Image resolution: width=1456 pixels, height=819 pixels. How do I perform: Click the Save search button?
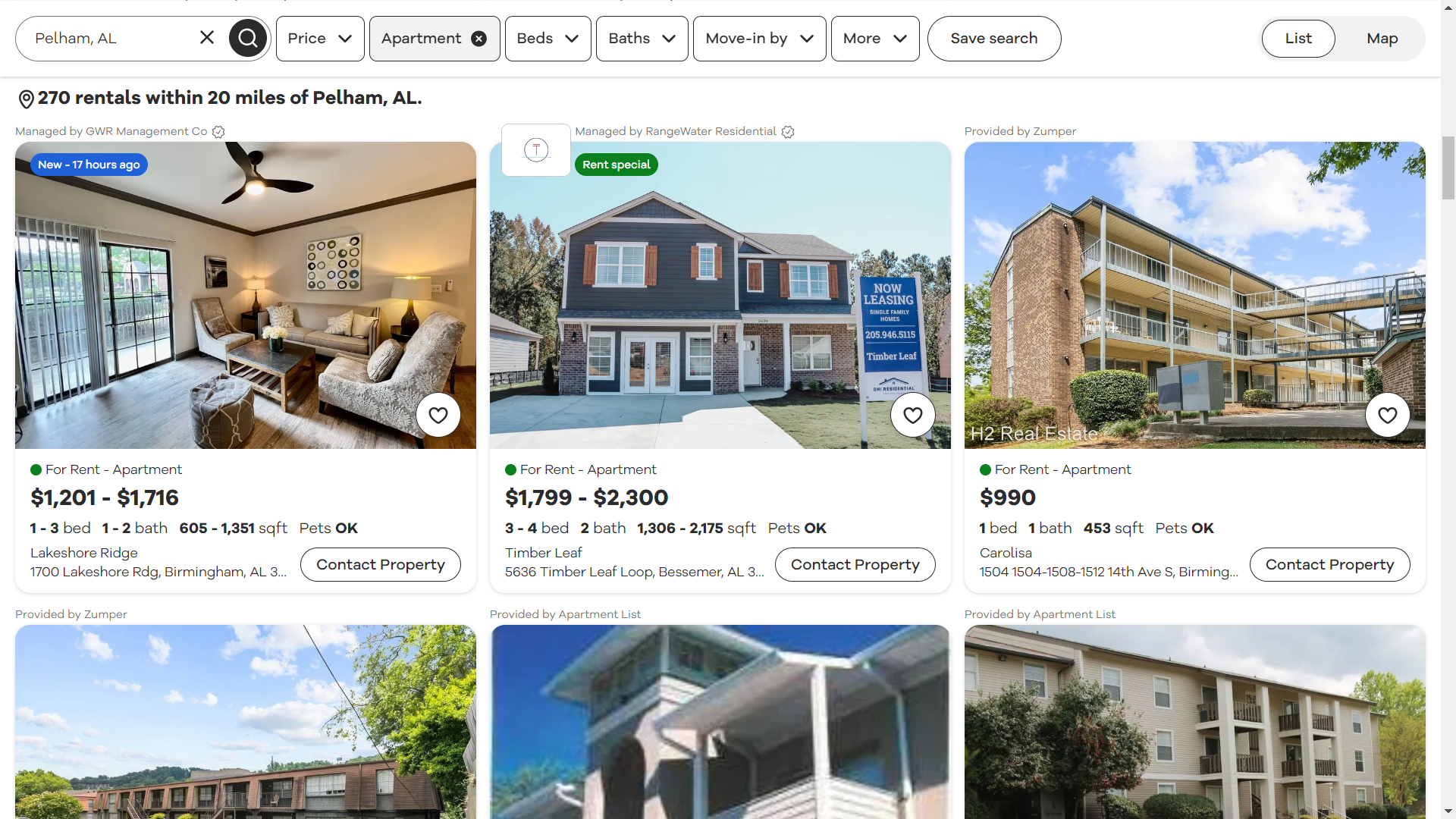point(994,39)
